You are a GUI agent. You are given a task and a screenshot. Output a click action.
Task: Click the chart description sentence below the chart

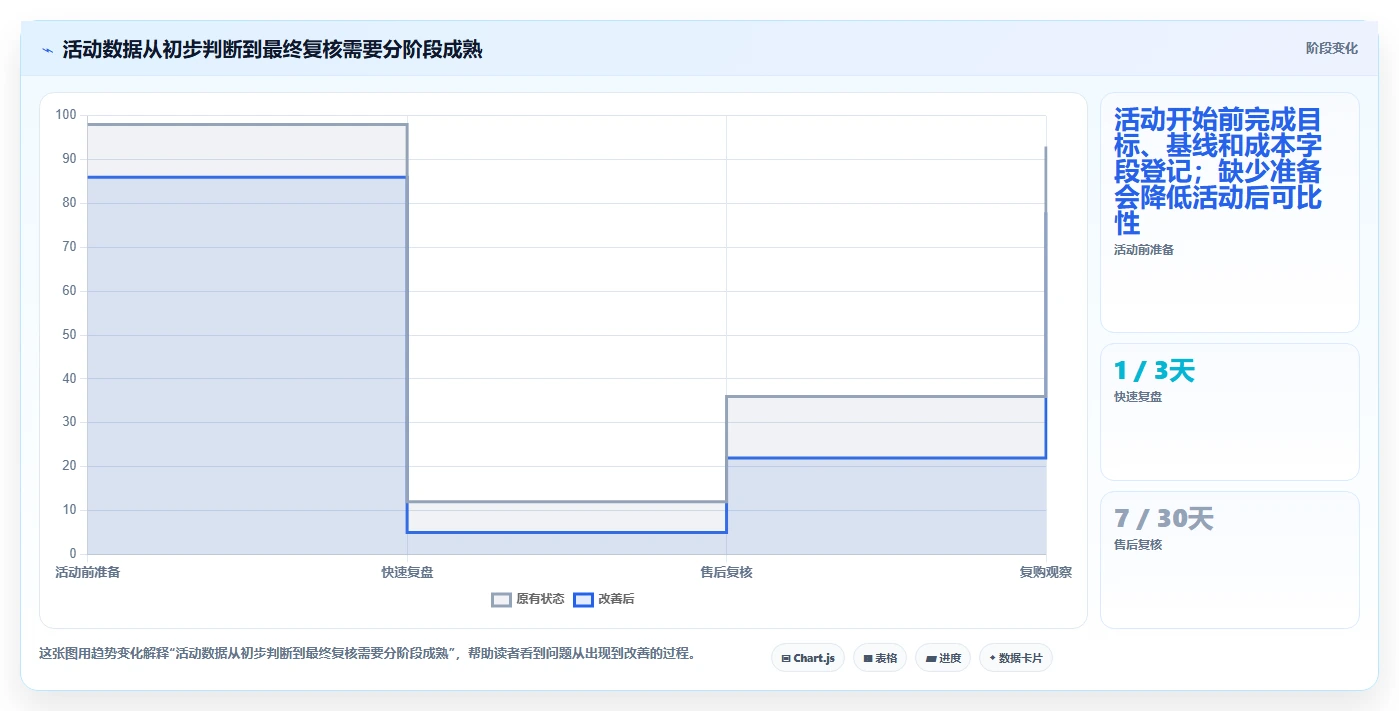coord(367,654)
